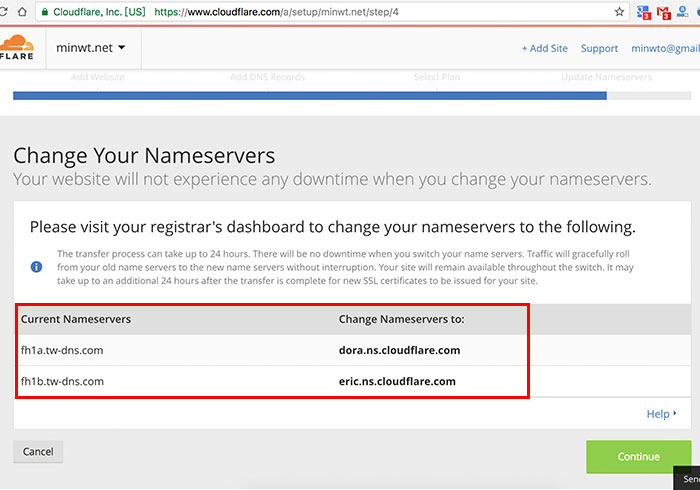700x490 pixels.
Task: Click the home icon in browser toolbar
Action: tap(22, 12)
